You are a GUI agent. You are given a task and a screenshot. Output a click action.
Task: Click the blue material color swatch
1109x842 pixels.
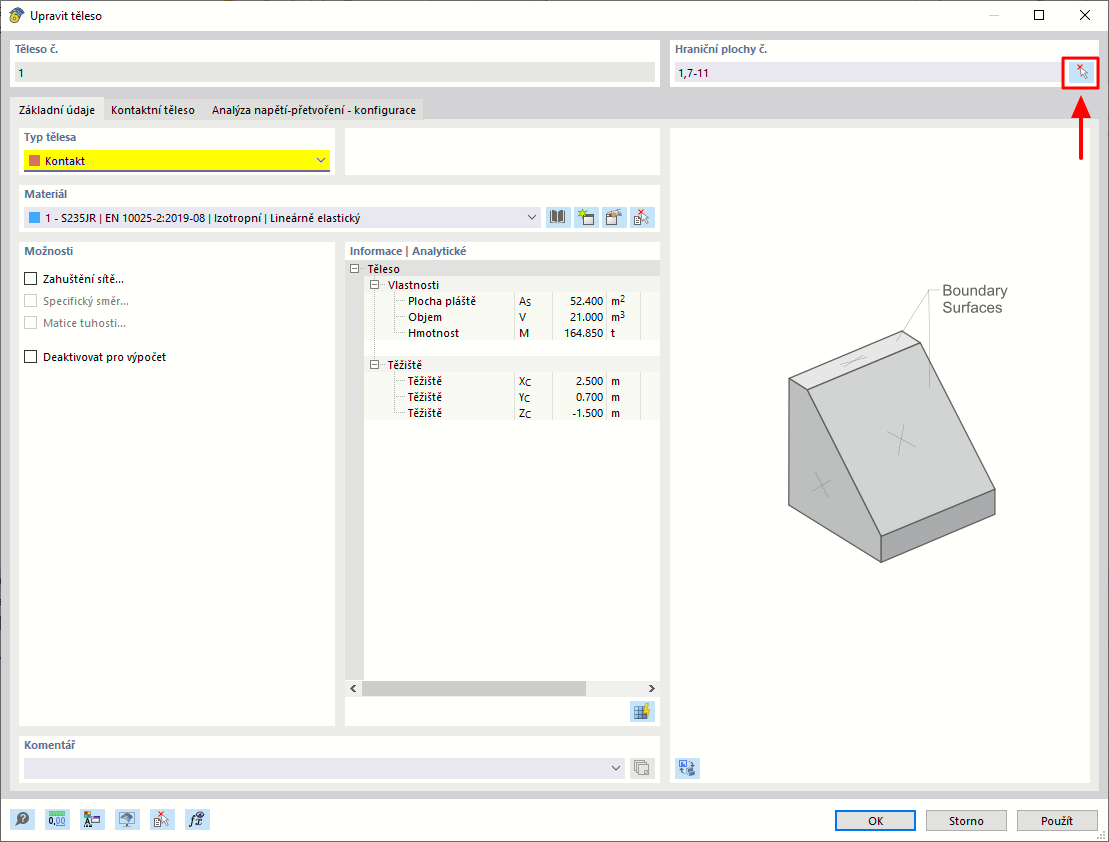pos(35,218)
